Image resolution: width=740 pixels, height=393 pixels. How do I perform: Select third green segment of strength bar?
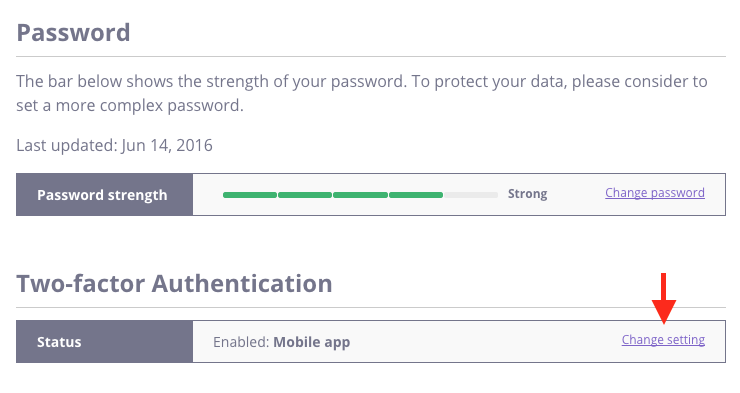(x=360, y=195)
